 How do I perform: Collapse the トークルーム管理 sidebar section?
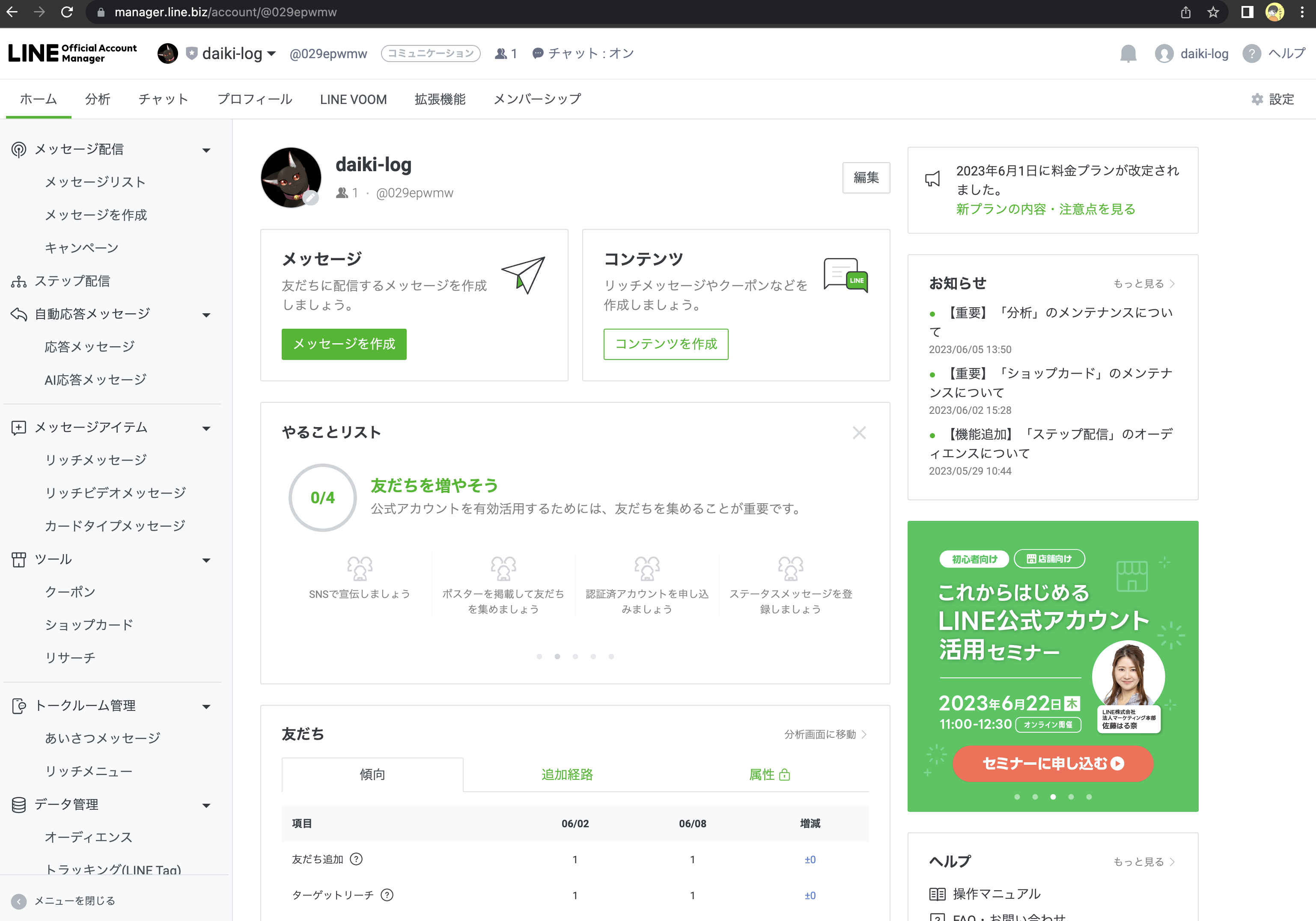206,707
